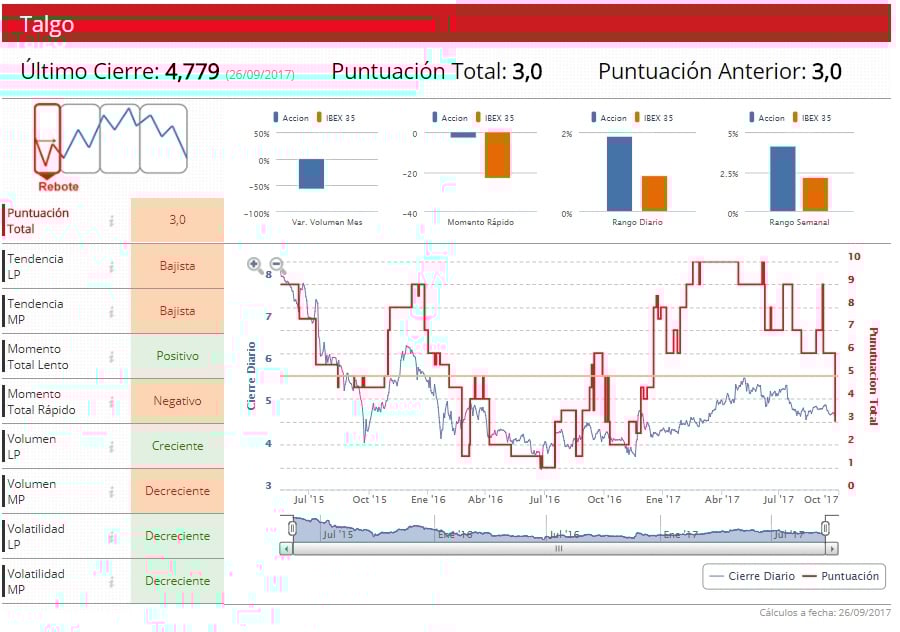Toggle IBEX 35 legend in Rango Semanal chart
The image size is (900, 632).
tap(812, 118)
